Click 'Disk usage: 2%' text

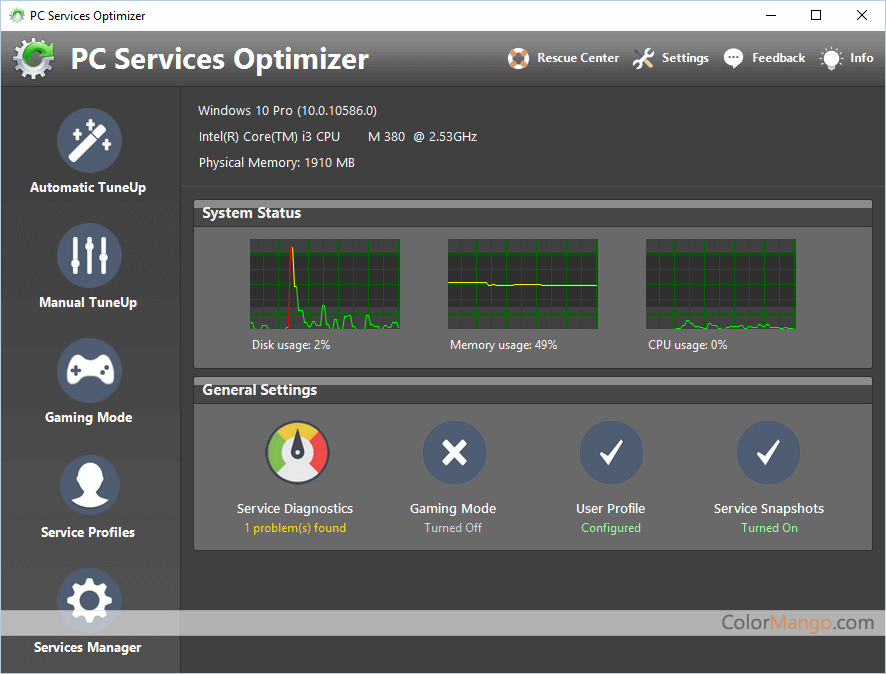coord(291,345)
